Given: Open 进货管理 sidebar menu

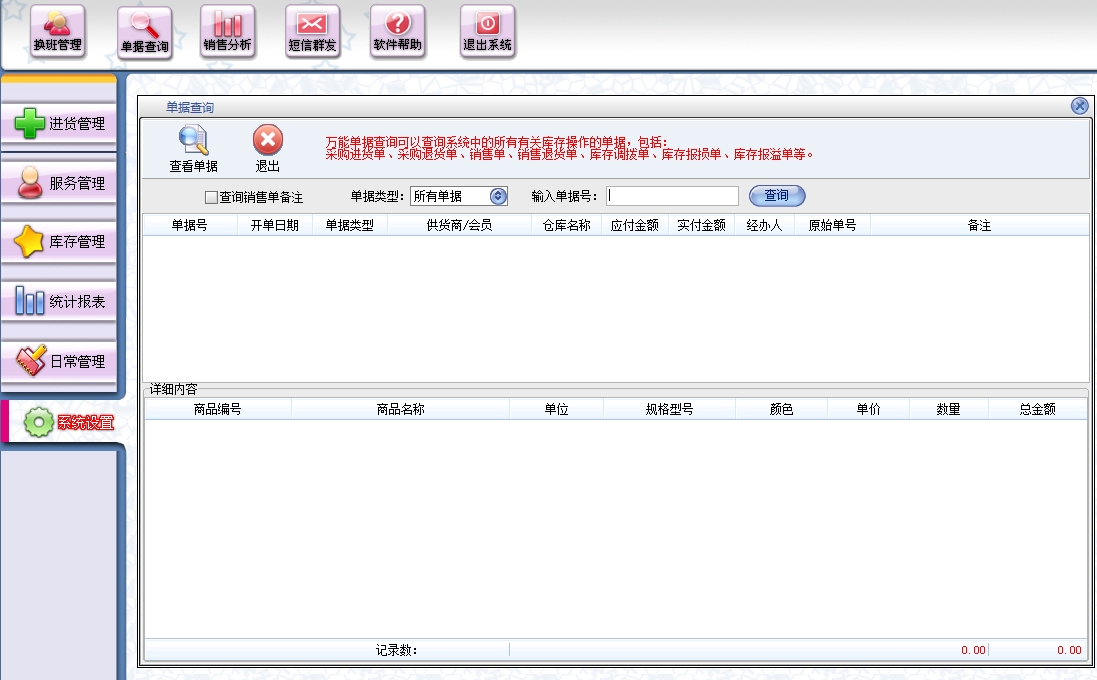Looking at the screenshot, I should [60, 124].
